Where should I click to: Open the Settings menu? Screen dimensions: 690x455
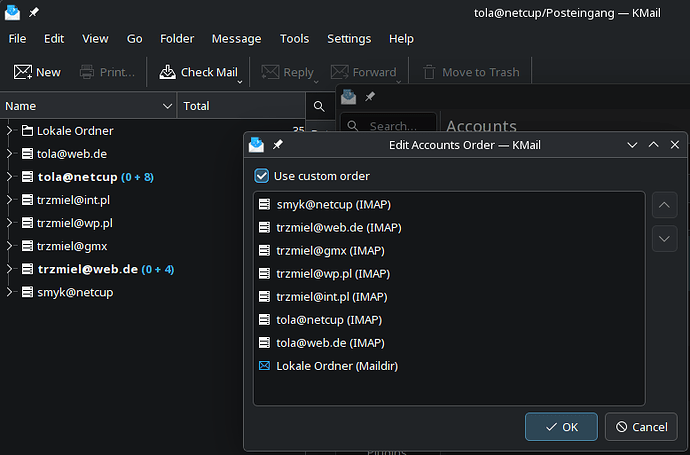pos(349,39)
